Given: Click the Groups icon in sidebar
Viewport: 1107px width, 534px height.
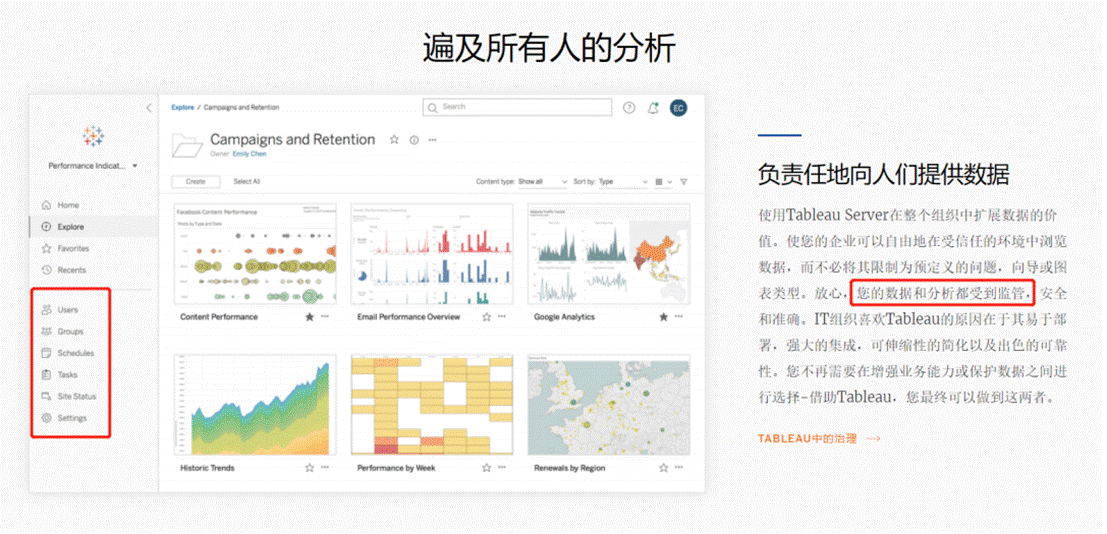Looking at the screenshot, I should tap(47, 331).
